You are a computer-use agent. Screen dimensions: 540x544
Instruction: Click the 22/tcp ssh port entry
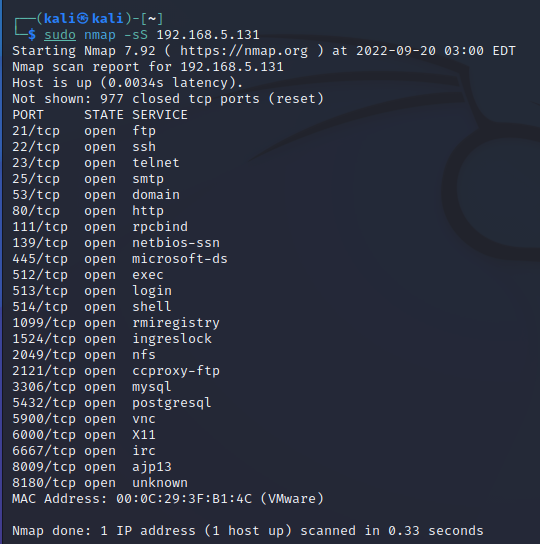pyautogui.click(x=84, y=147)
